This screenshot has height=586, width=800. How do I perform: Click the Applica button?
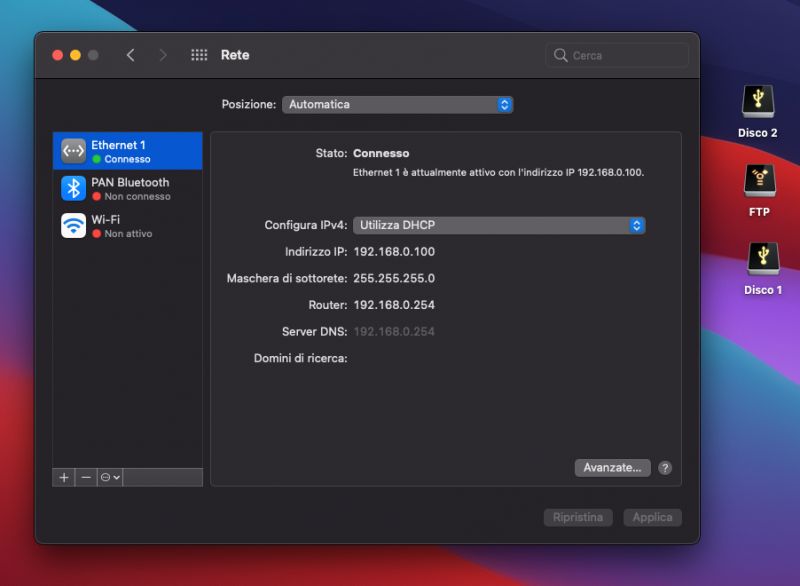click(653, 517)
